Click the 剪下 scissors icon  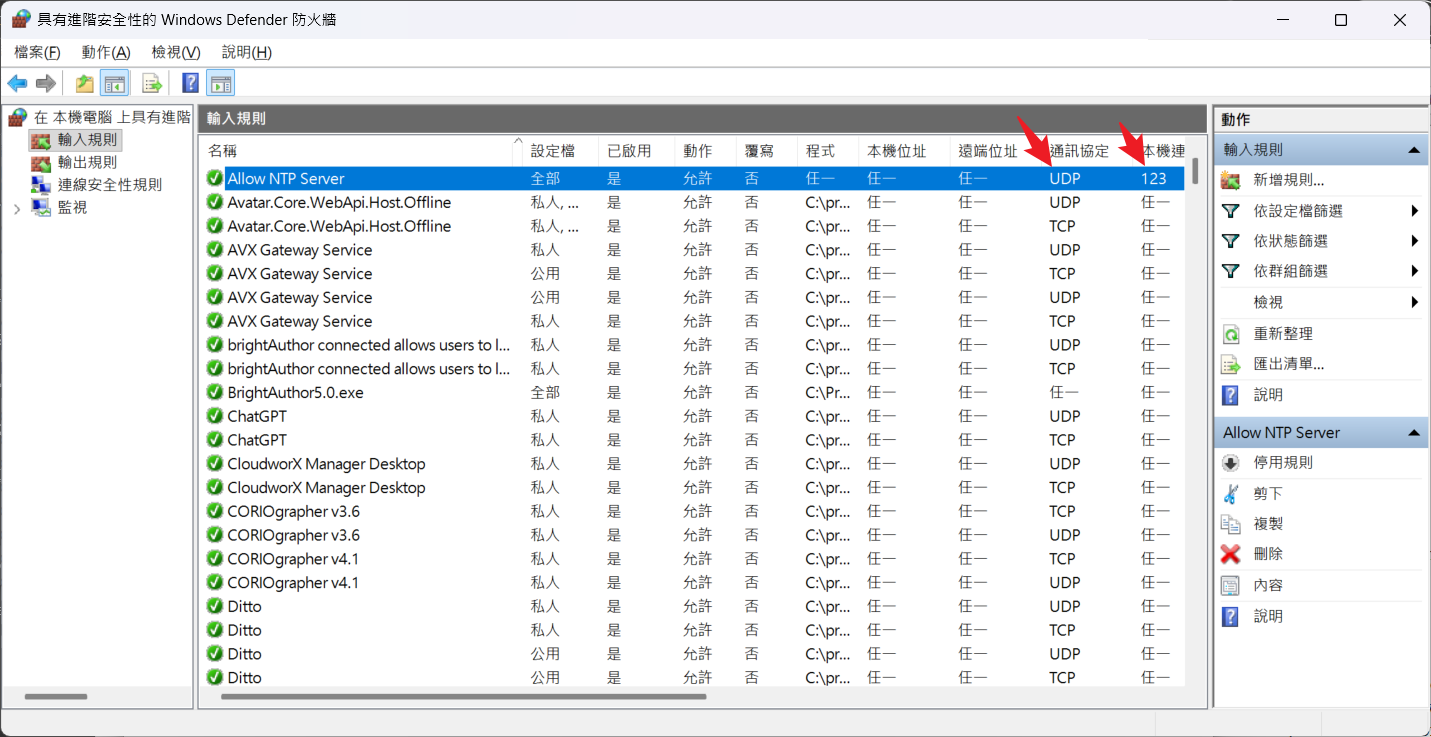(x=1231, y=494)
